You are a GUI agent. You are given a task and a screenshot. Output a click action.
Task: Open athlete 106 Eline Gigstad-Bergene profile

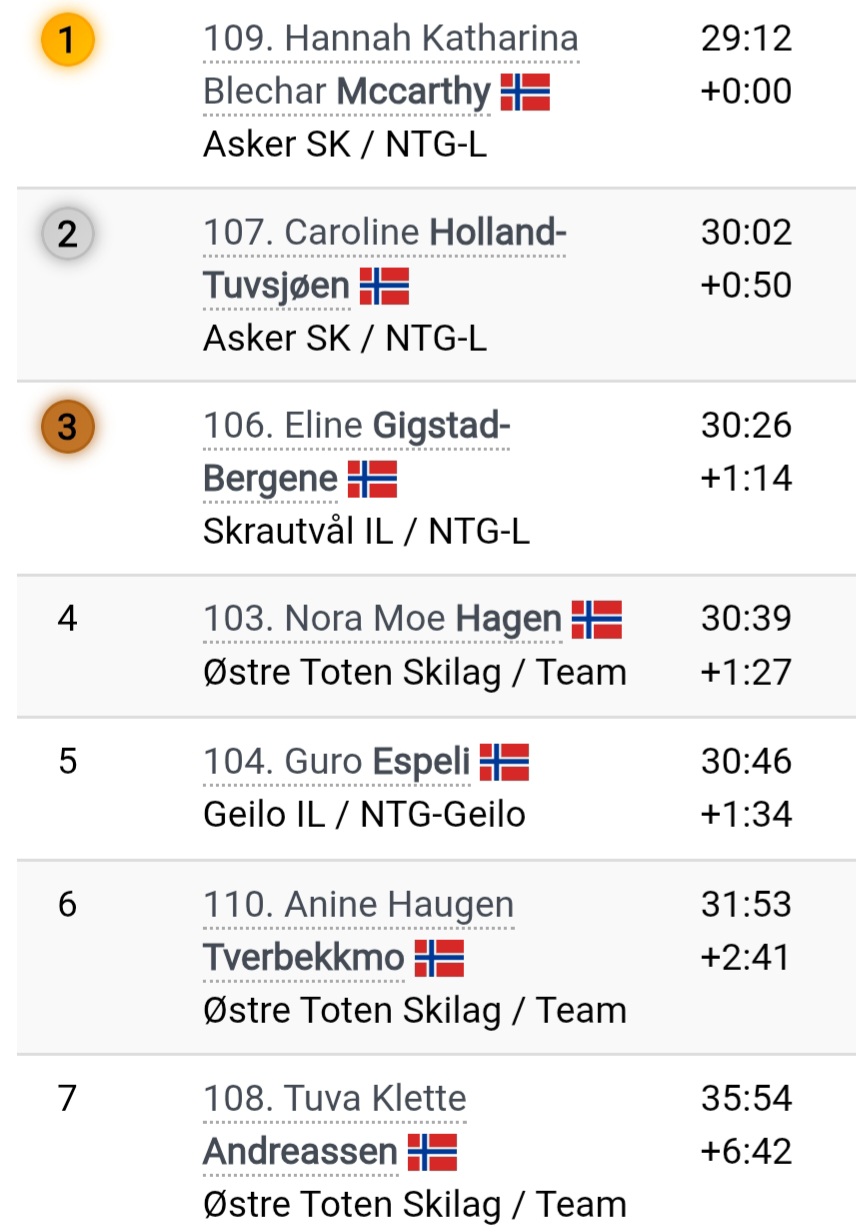tap(357, 454)
